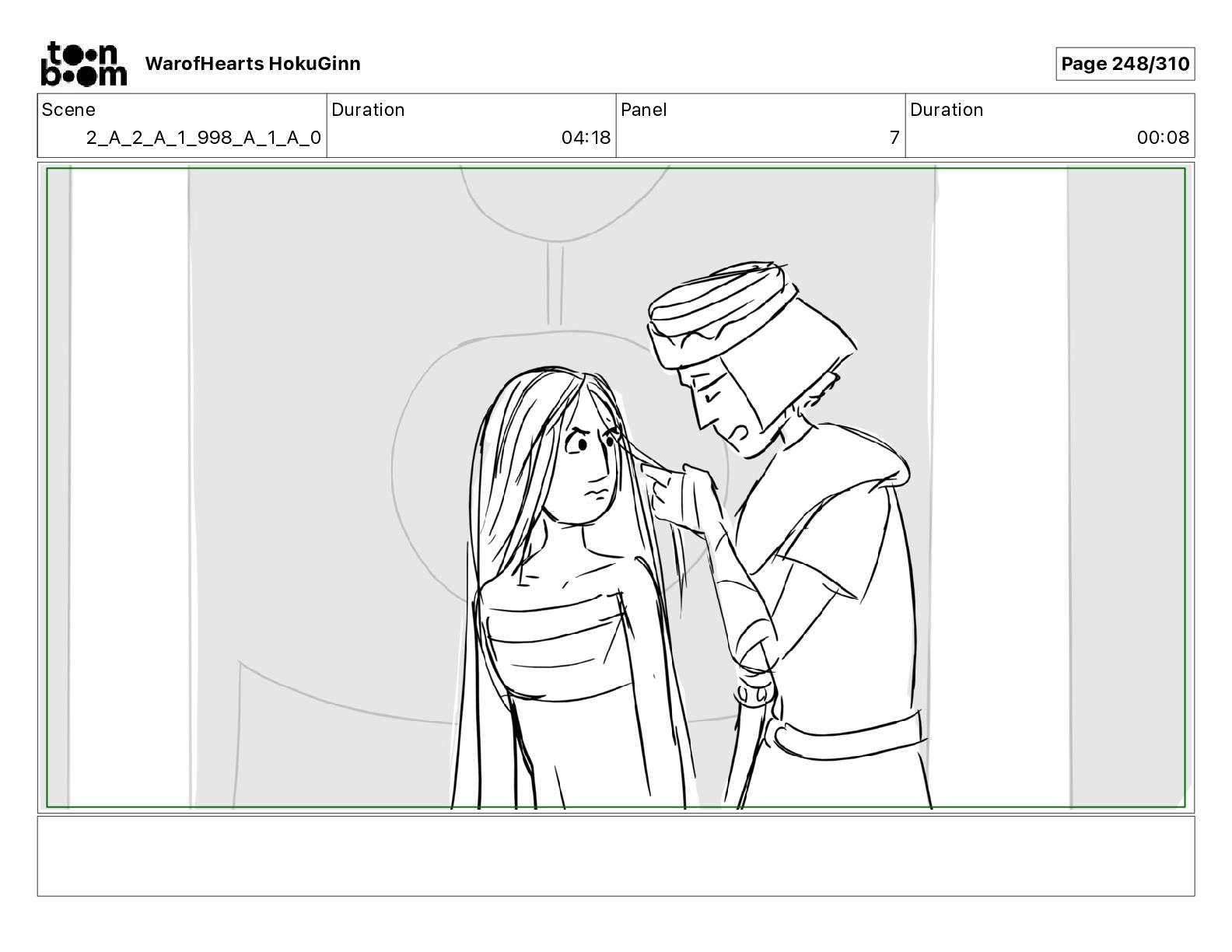Click the panel duration value '00:08'

point(1163,138)
